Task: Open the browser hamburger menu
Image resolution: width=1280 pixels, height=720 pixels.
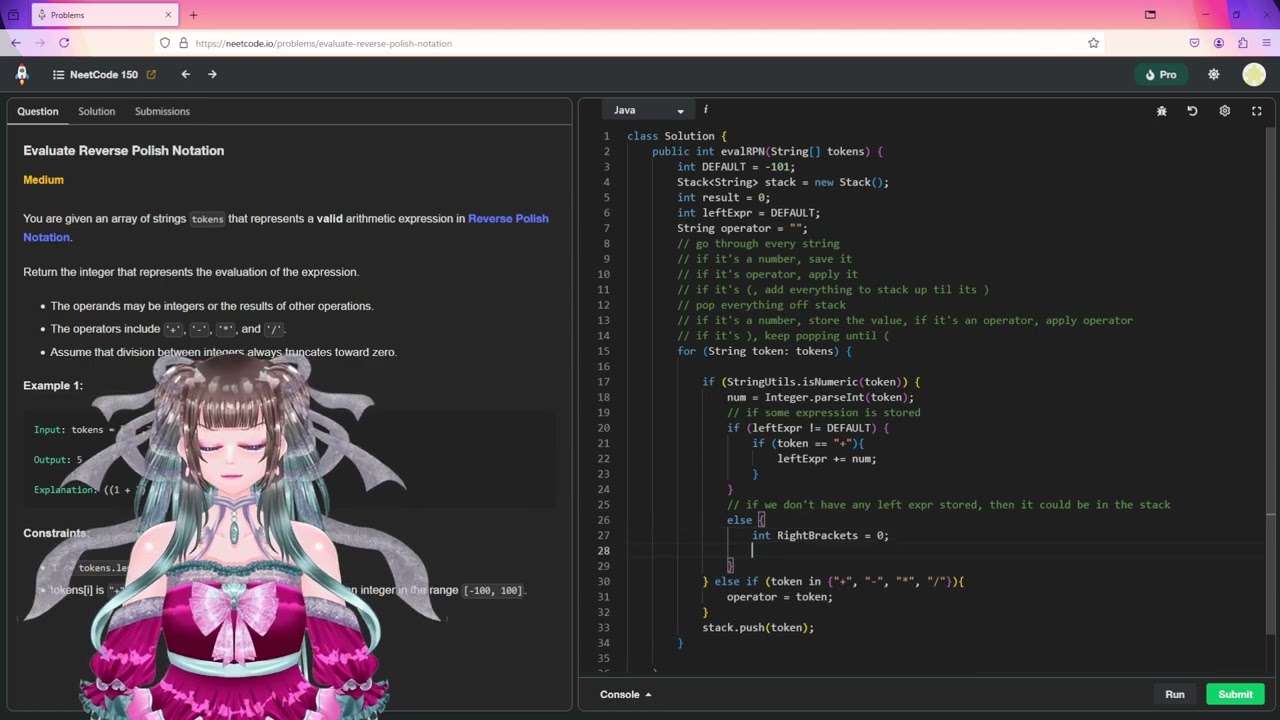Action: point(1267,43)
